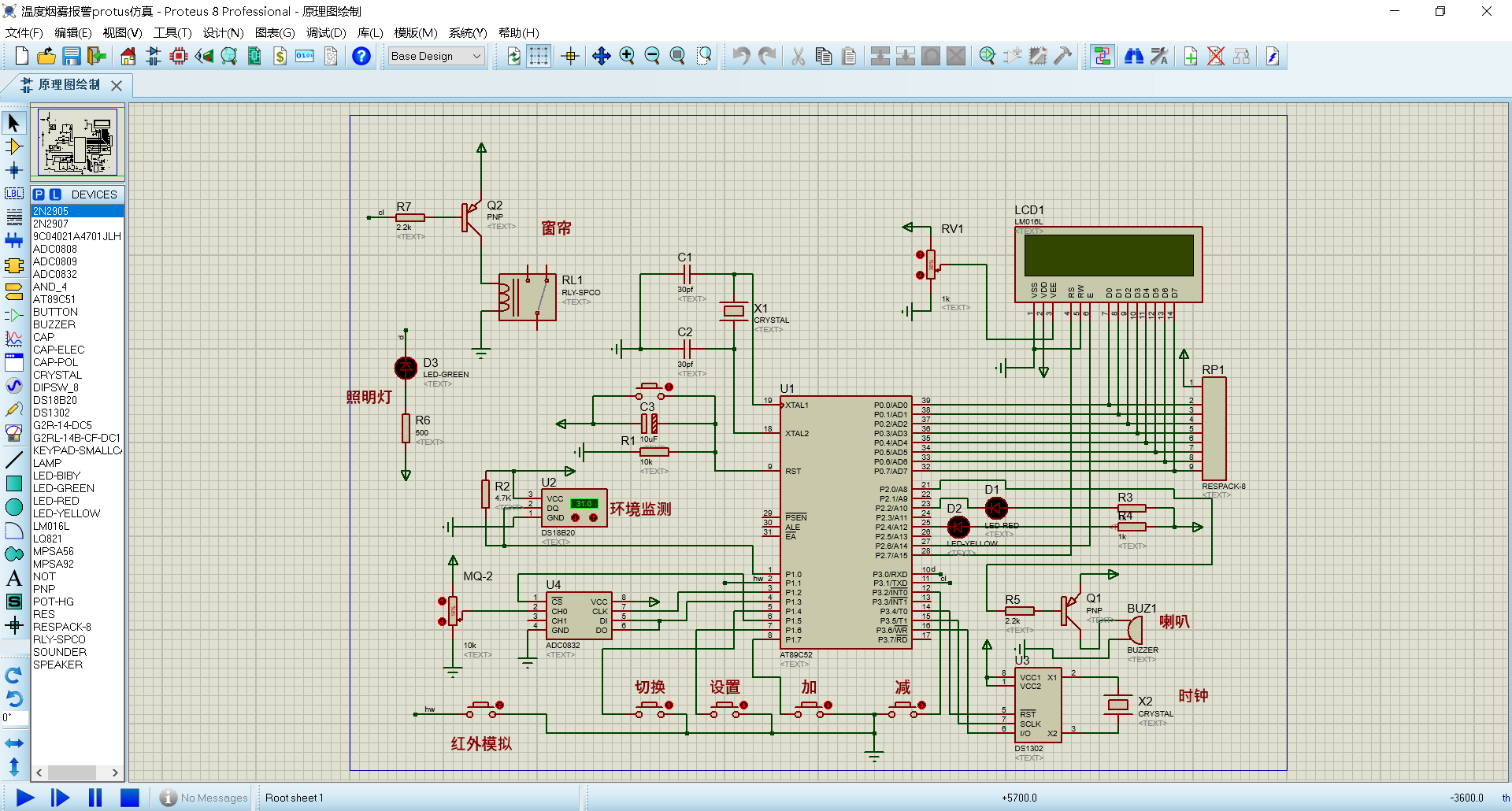Search and tag binoculars icon

point(1134,56)
